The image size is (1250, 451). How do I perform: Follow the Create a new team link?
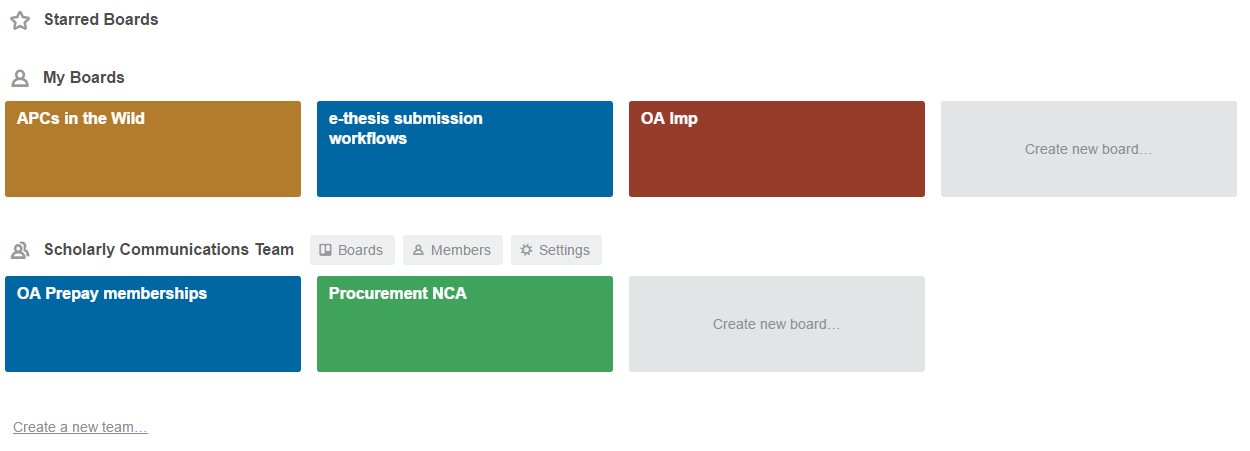pos(80,427)
